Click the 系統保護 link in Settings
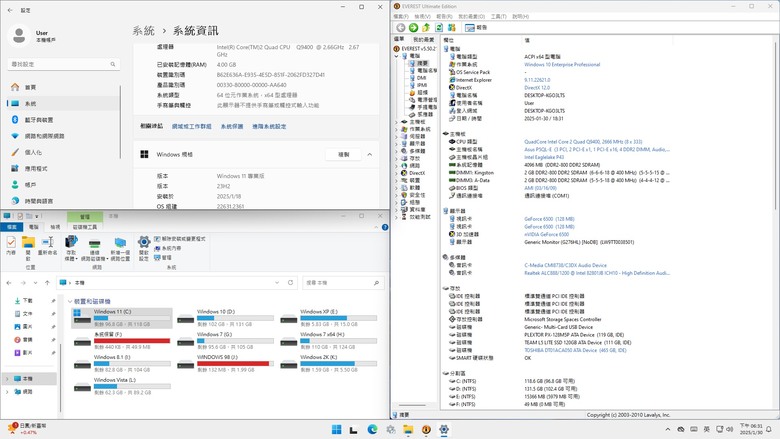780x439 pixels. [232, 126]
